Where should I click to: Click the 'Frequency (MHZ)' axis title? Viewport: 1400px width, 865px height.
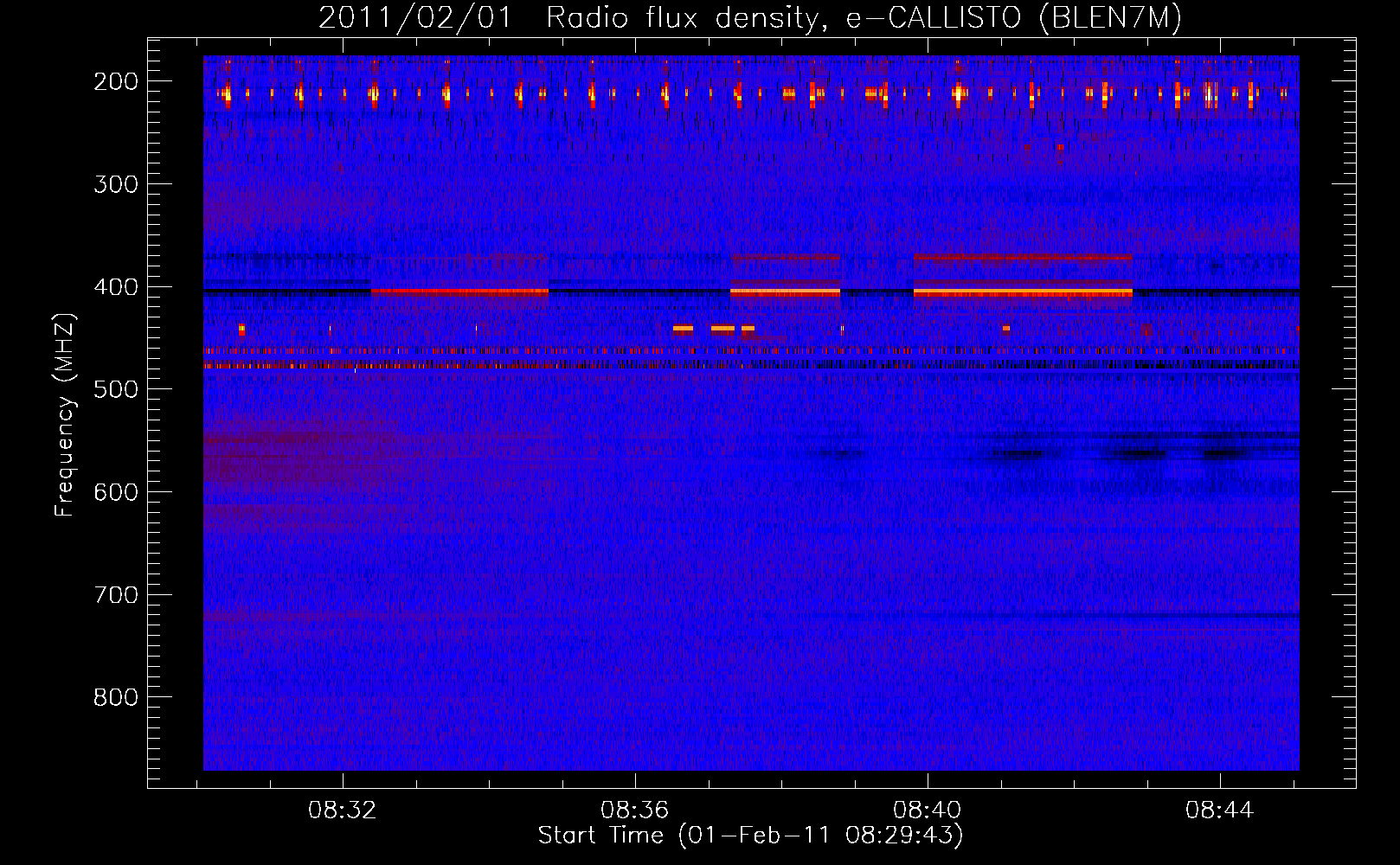click(x=66, y=415)
